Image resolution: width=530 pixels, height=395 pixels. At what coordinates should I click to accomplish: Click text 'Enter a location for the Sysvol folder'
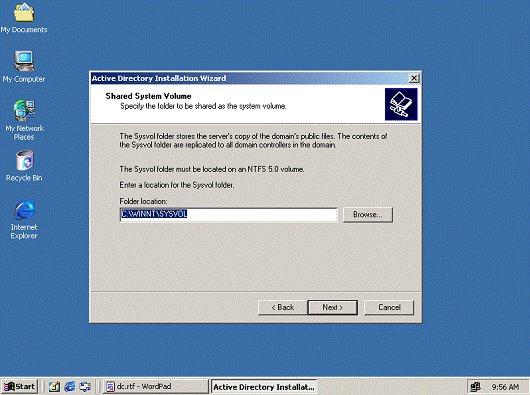pos(177,185)
